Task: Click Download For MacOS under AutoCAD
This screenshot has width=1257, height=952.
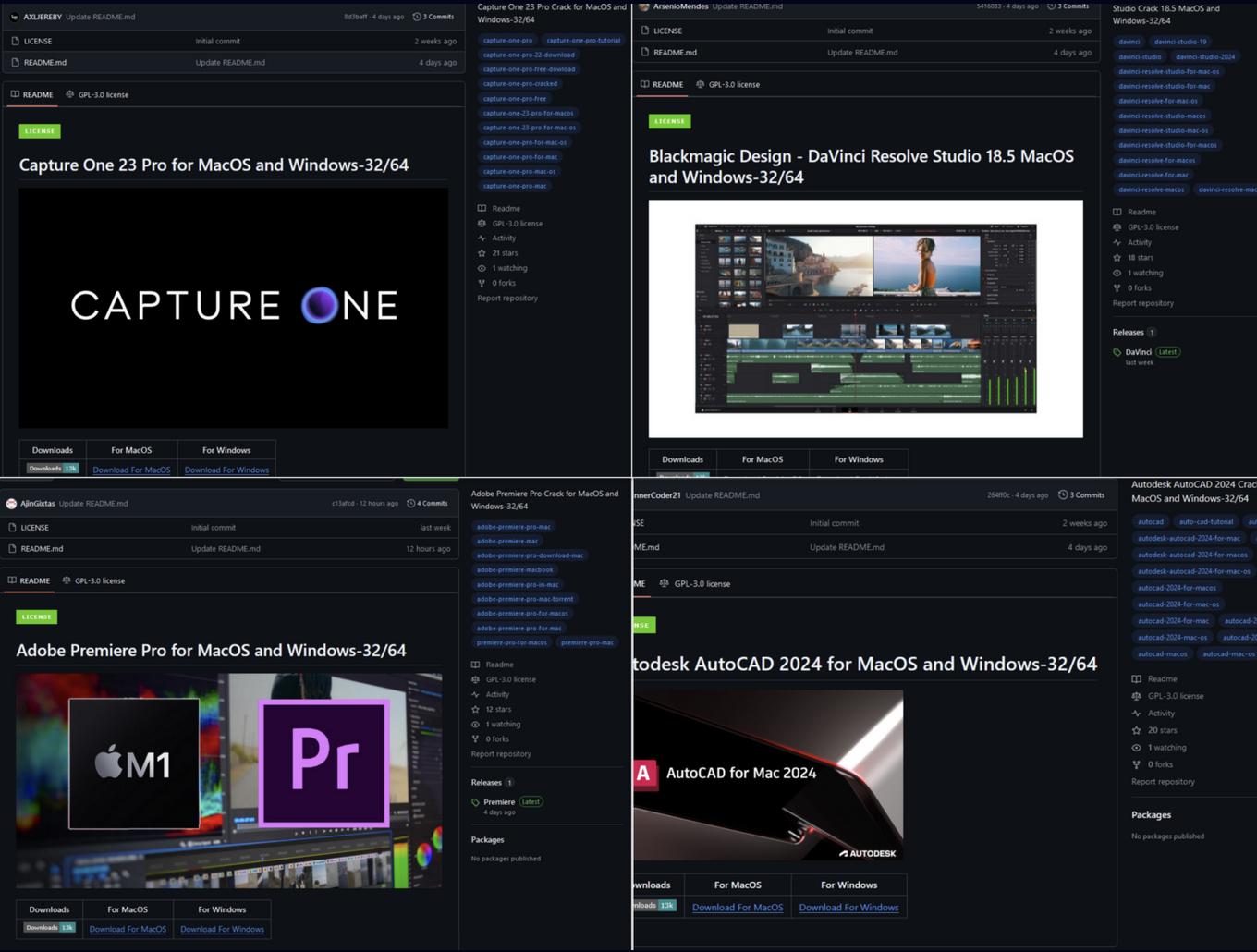Action: (738, 908)
